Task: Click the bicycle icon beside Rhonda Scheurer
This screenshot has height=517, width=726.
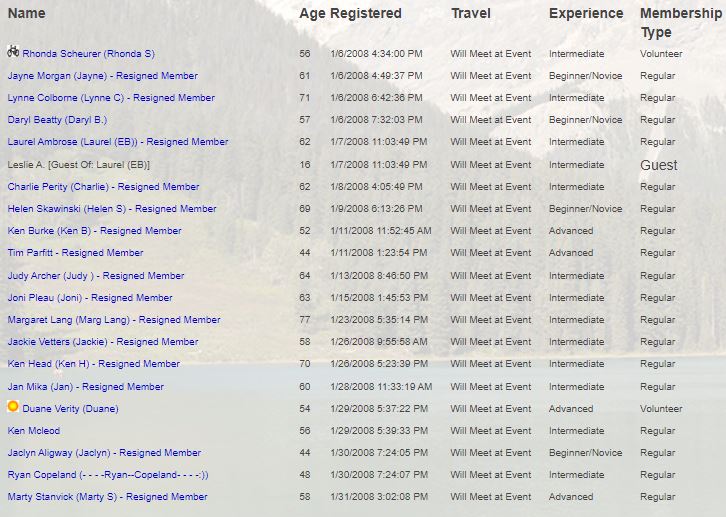Action: click(x=13, y=51)
